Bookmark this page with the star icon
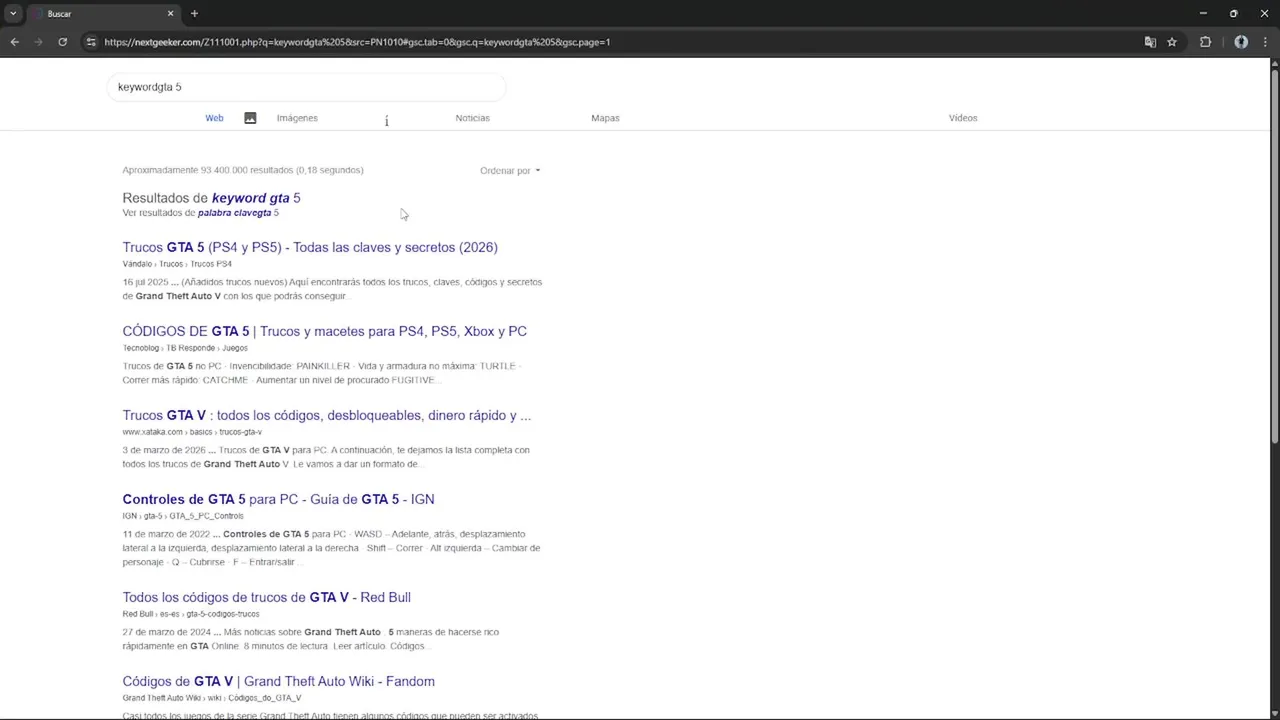Screen dimensions: 1280x720 tap(1172, 42)
